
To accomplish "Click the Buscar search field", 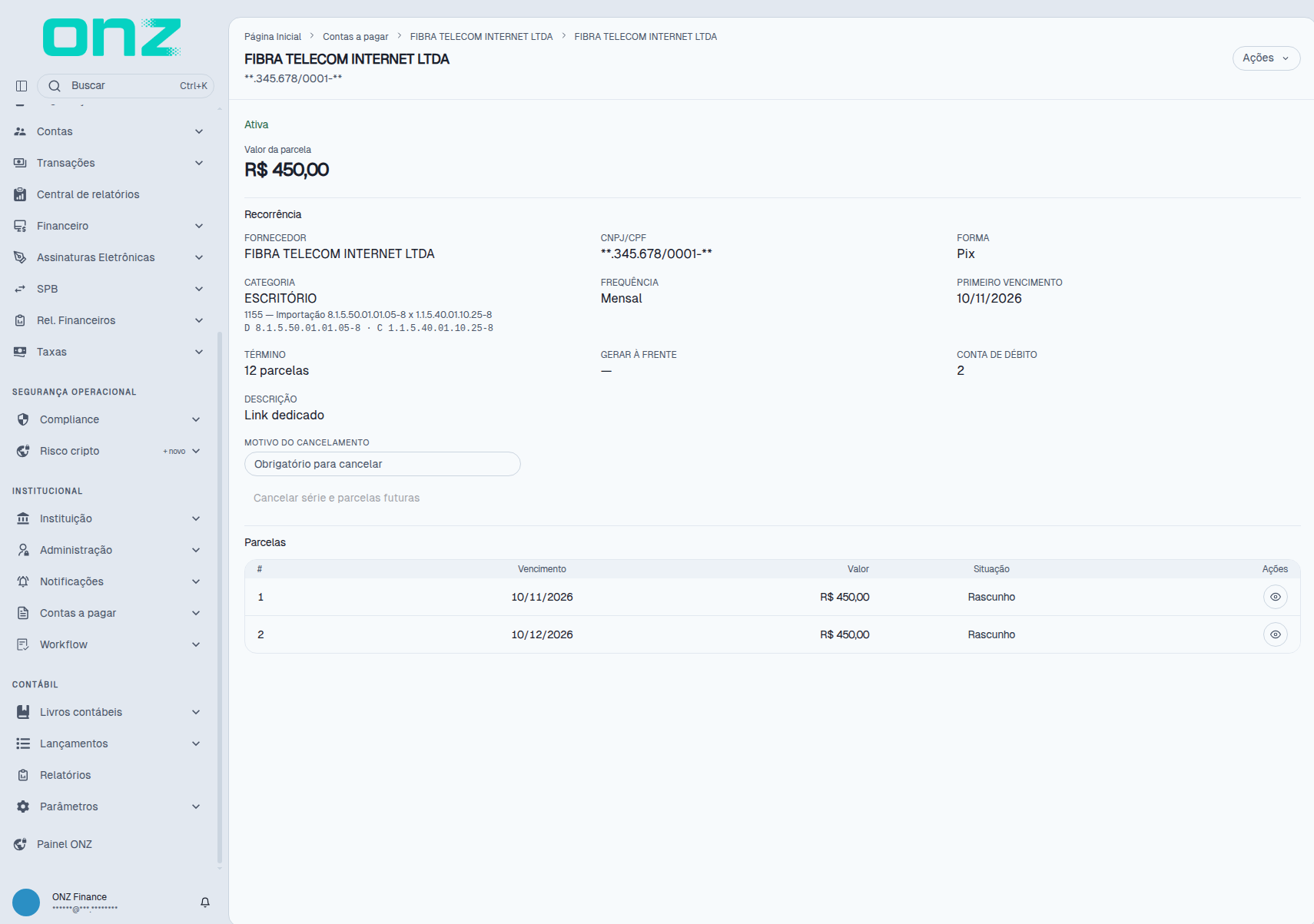I will [x=125, y=86].
